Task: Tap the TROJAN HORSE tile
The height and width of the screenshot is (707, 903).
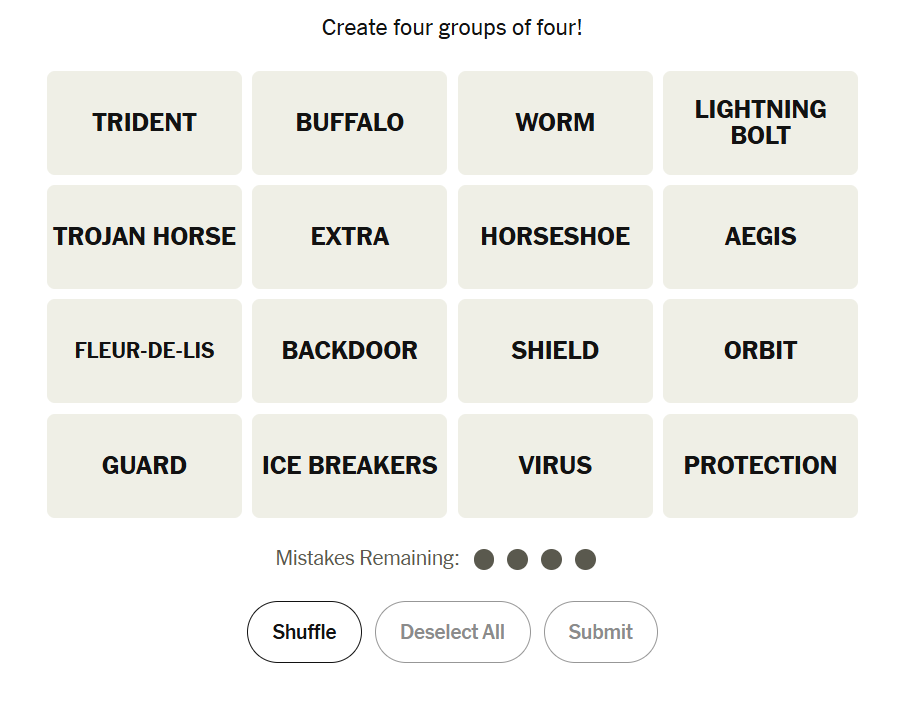Action: pyautogui.click(x=144, y=237)
